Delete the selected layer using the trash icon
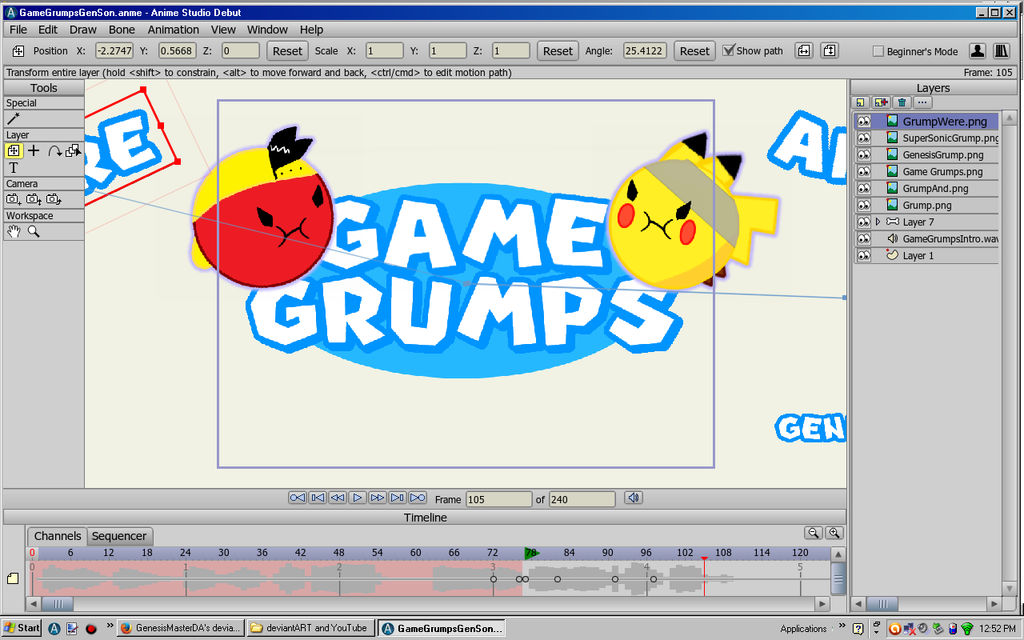1024x640 pixels. pyautogui.click(x=903, y=102)
